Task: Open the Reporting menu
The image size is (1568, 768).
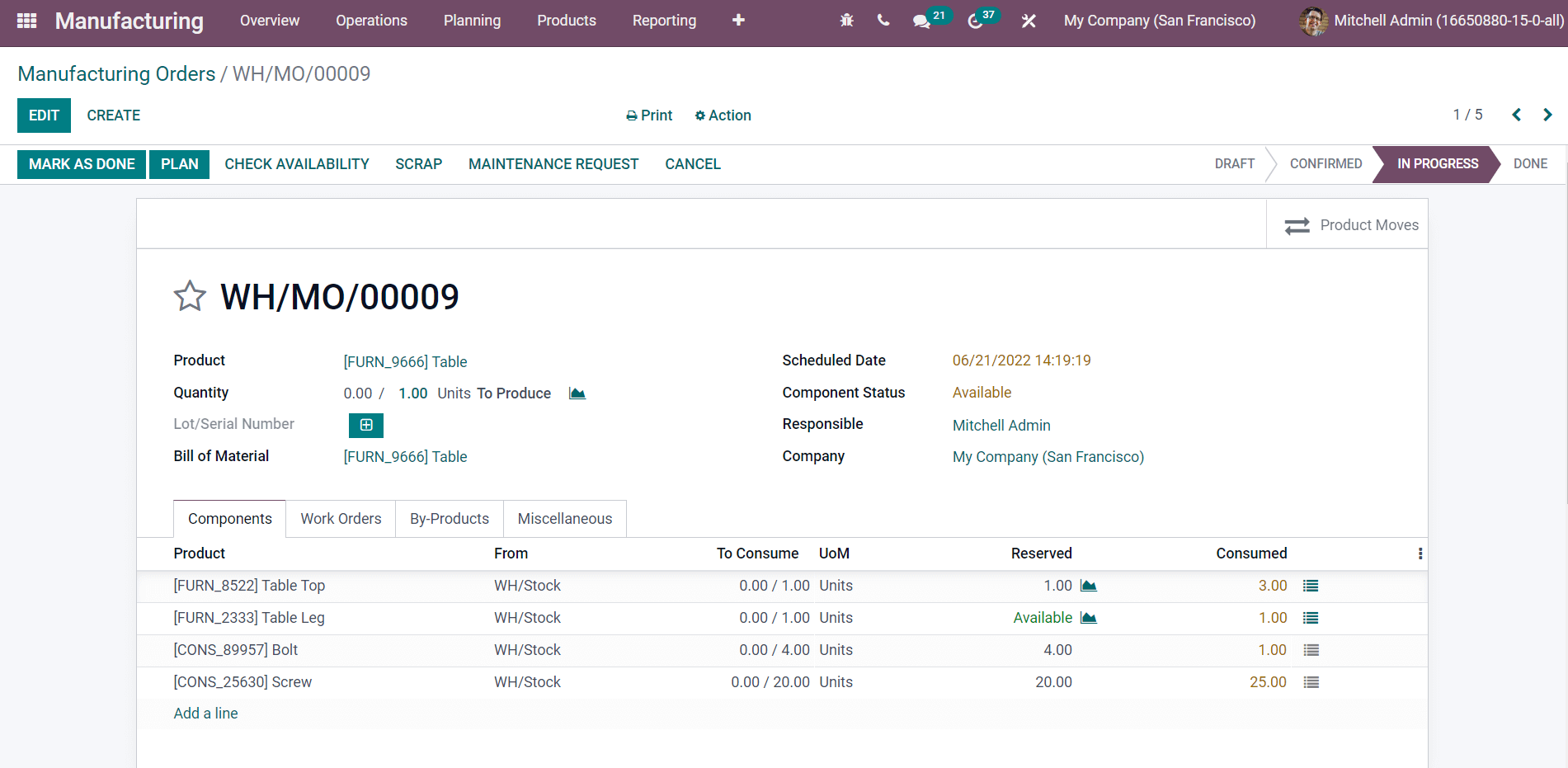Action: (x=664, y=21)
